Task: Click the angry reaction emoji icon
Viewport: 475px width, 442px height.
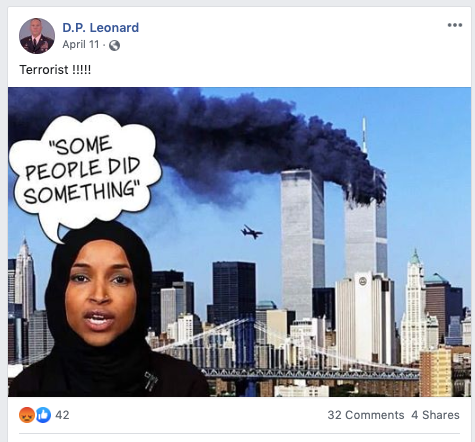Action: (27, 415)
